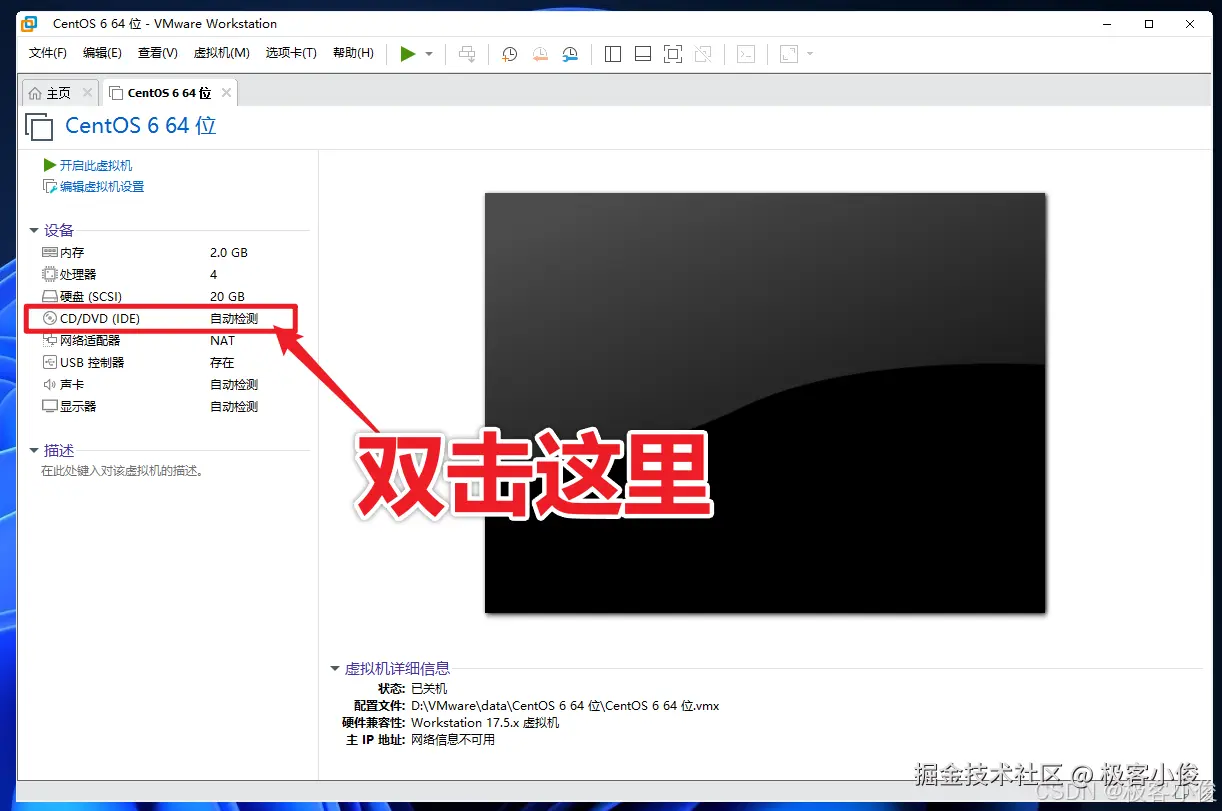Click the 已关机 status value
This screenshot has height=811, width=1222.
[x=429, y=689]
